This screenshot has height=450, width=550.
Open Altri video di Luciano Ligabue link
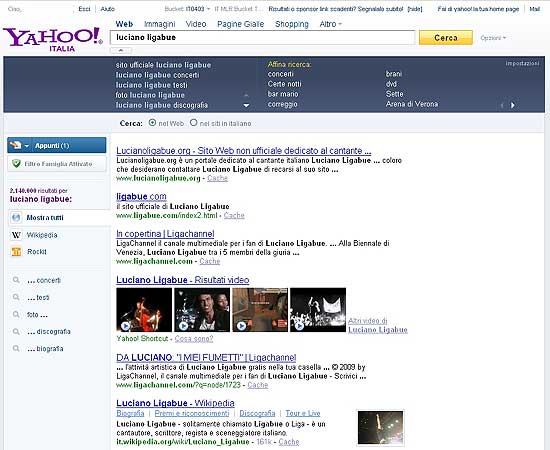[378, 325]
